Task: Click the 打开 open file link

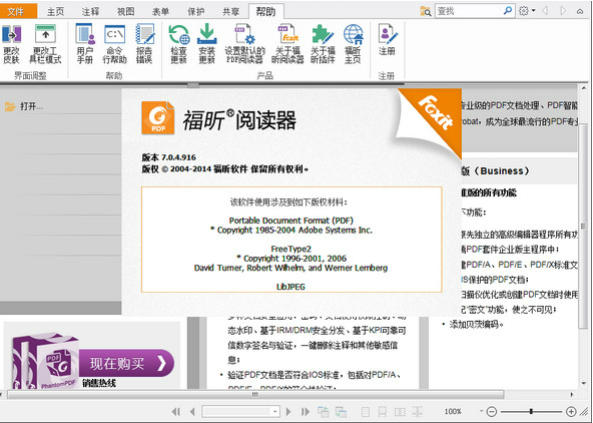Action: pyautogui.click(x=25, y=107)
